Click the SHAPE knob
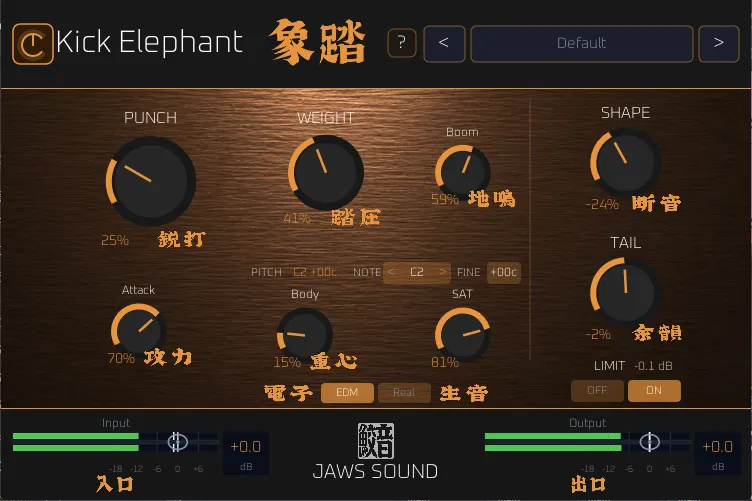 click(624, 163)
